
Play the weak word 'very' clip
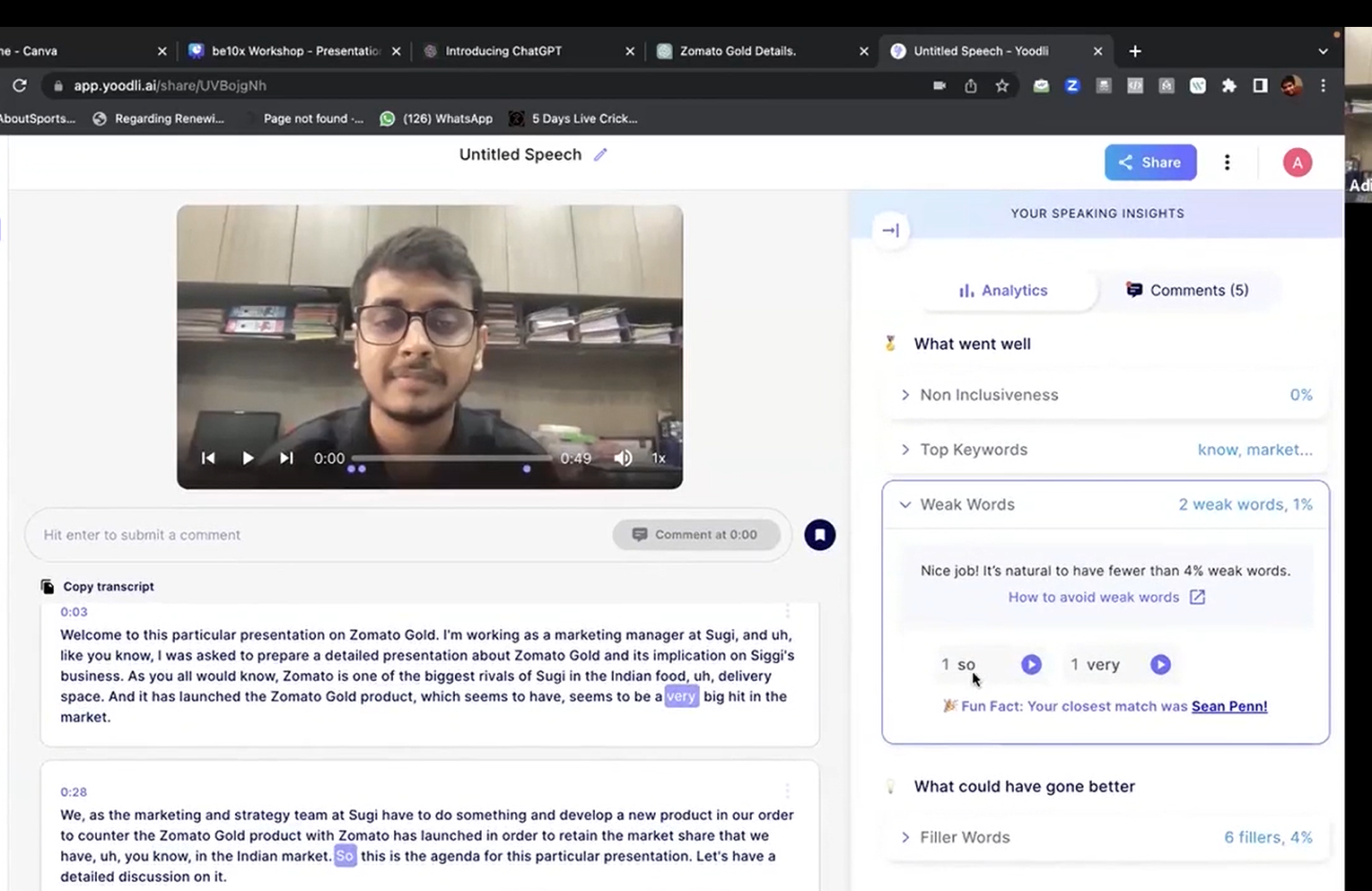tap(1160, 664)
